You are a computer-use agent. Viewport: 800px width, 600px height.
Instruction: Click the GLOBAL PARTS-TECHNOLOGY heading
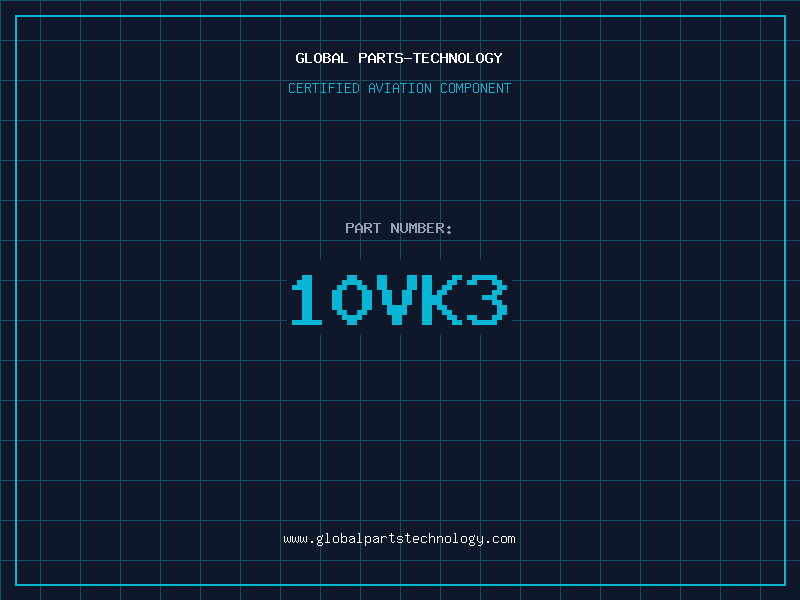coord(399,58)
